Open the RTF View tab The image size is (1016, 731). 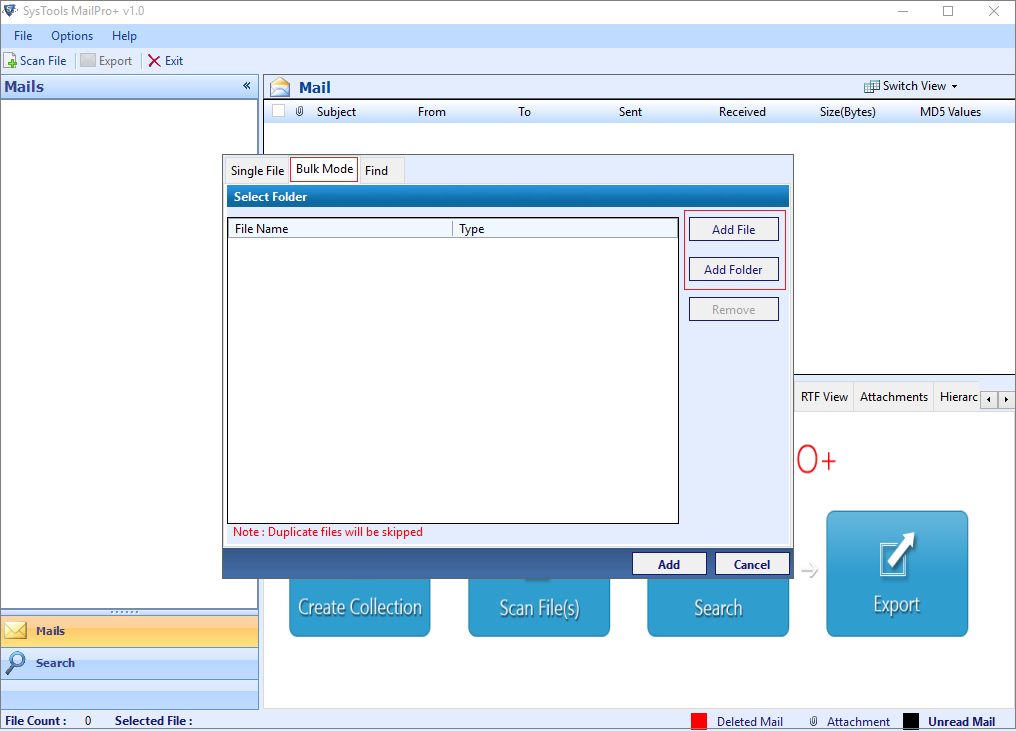click(824, 397)
